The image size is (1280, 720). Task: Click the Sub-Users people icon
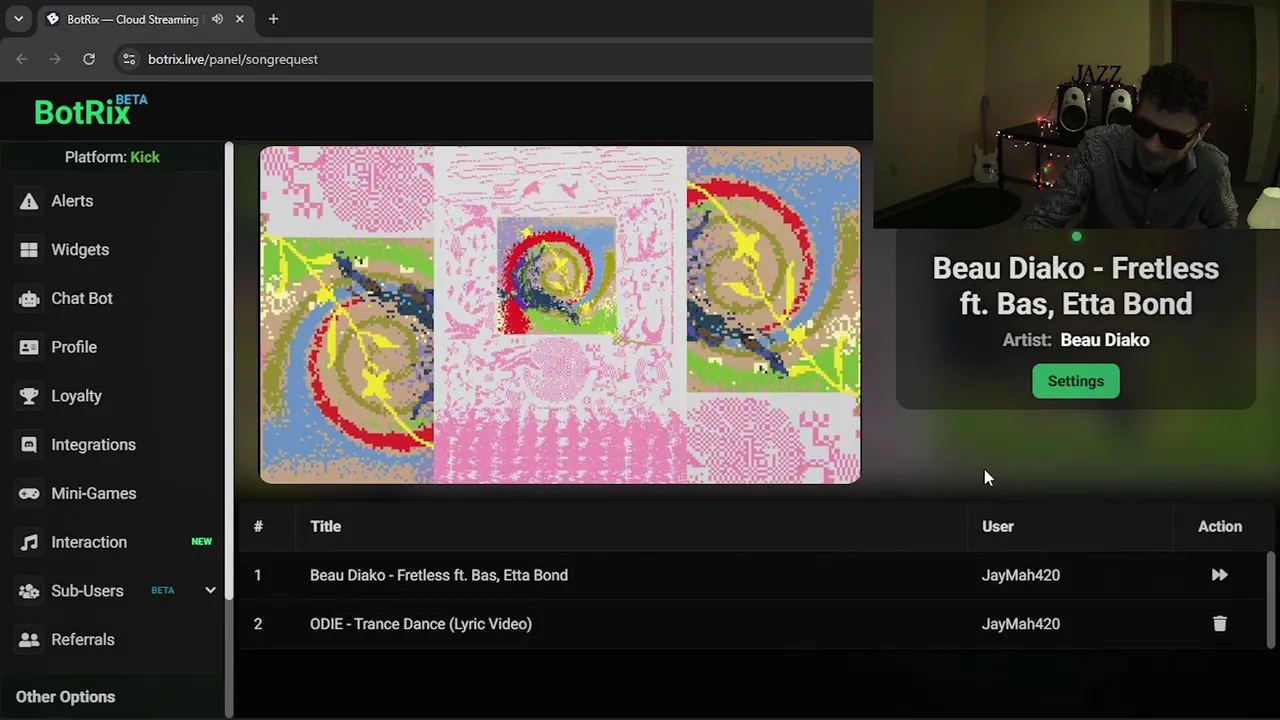point(29,591)
